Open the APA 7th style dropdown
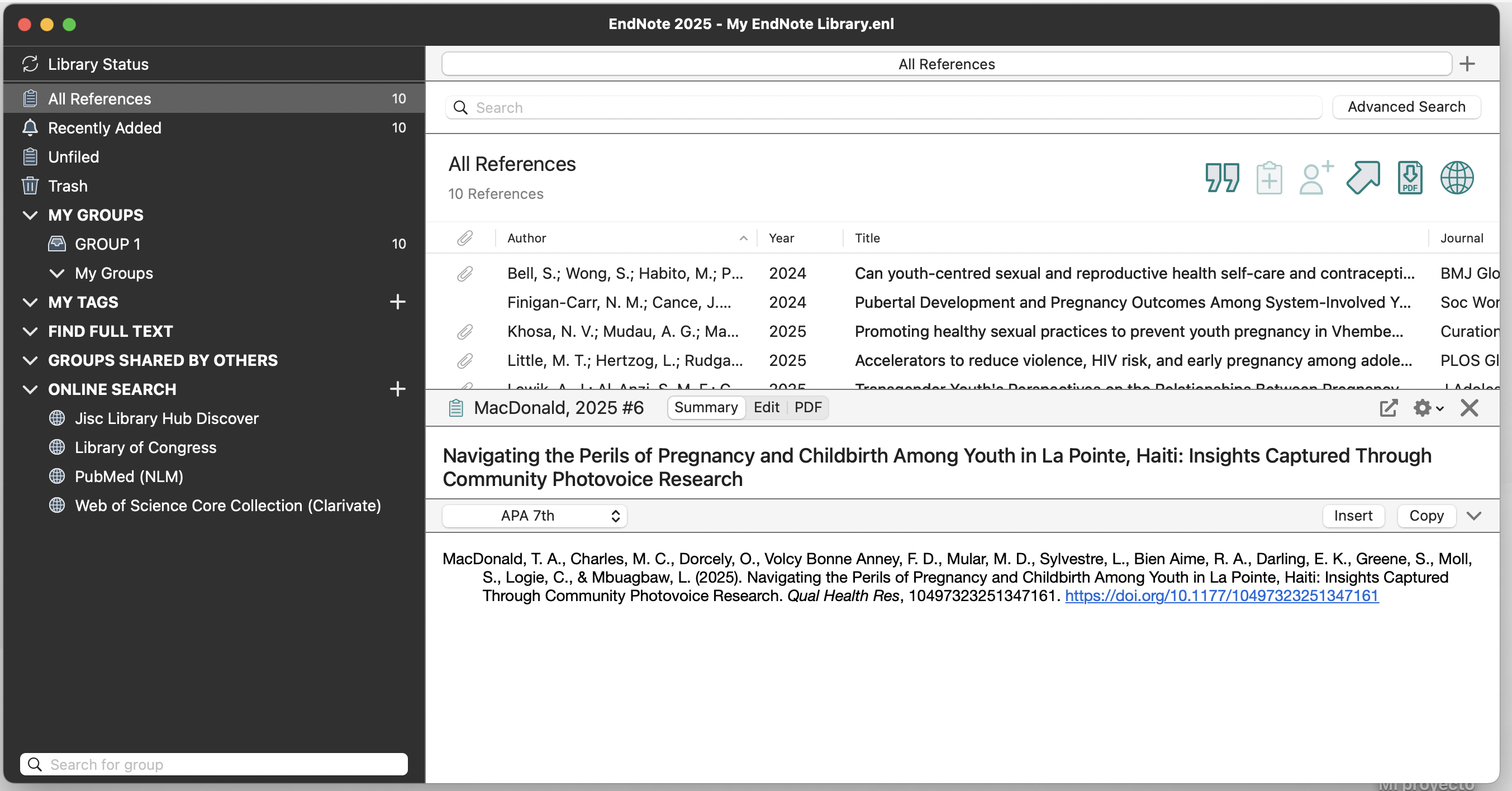 tap(534, 516)
